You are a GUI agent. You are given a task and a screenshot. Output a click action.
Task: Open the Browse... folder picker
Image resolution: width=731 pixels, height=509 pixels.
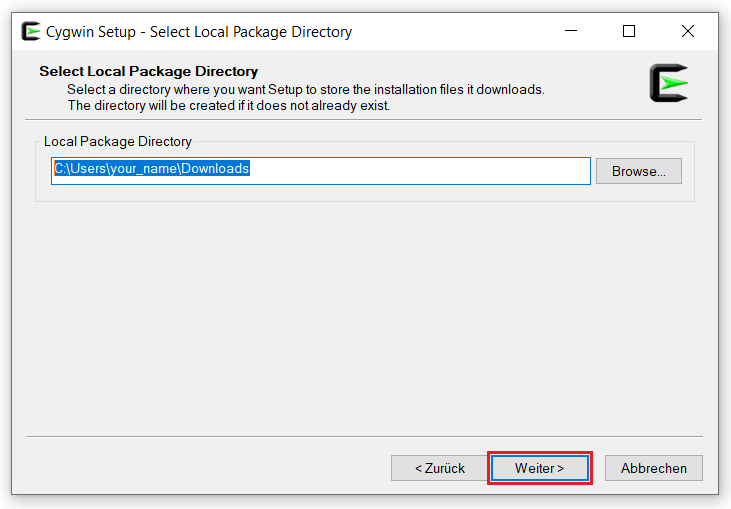pyautogui.click(x=638, y=171)
